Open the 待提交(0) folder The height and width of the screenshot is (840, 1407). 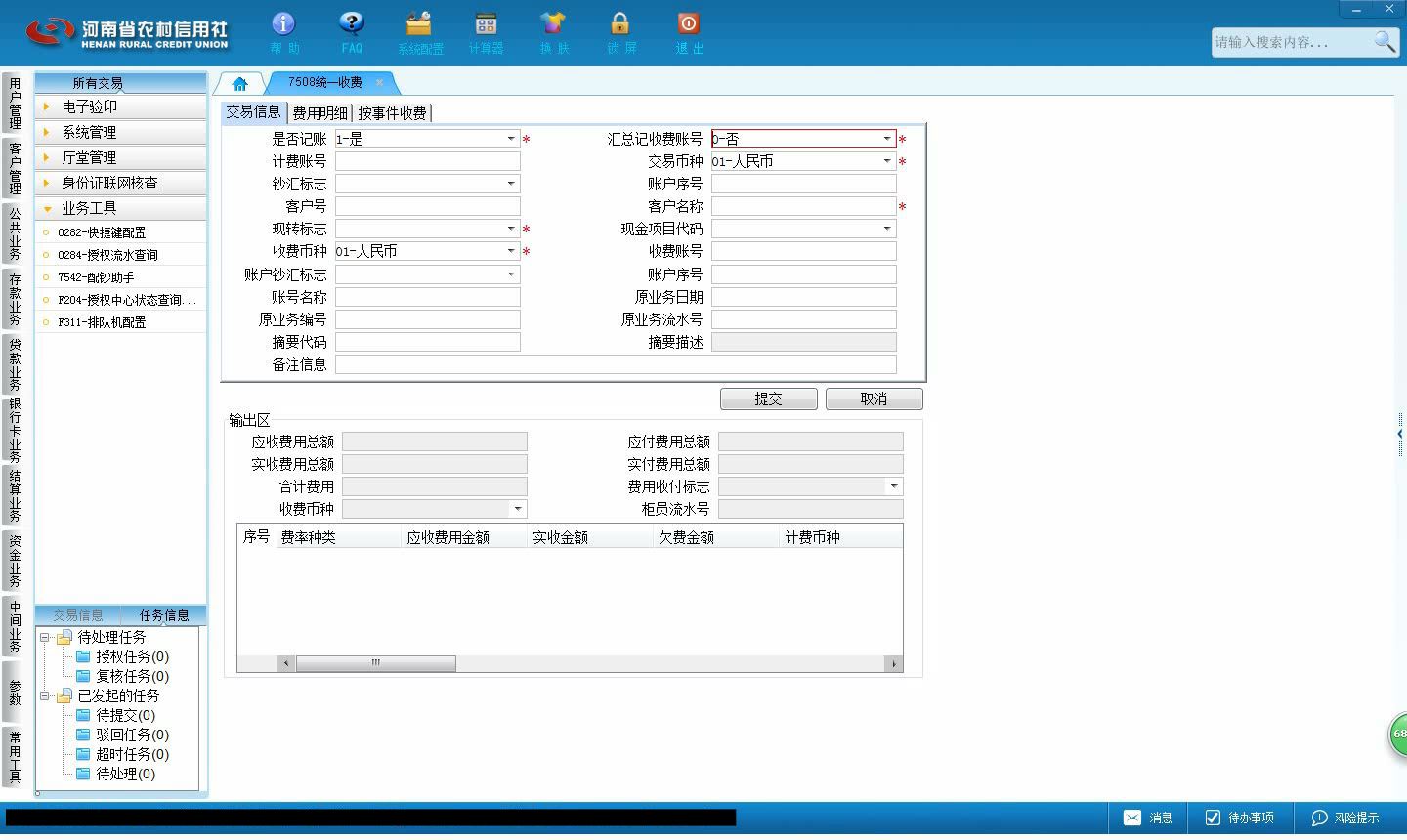[x=115, y=715]
